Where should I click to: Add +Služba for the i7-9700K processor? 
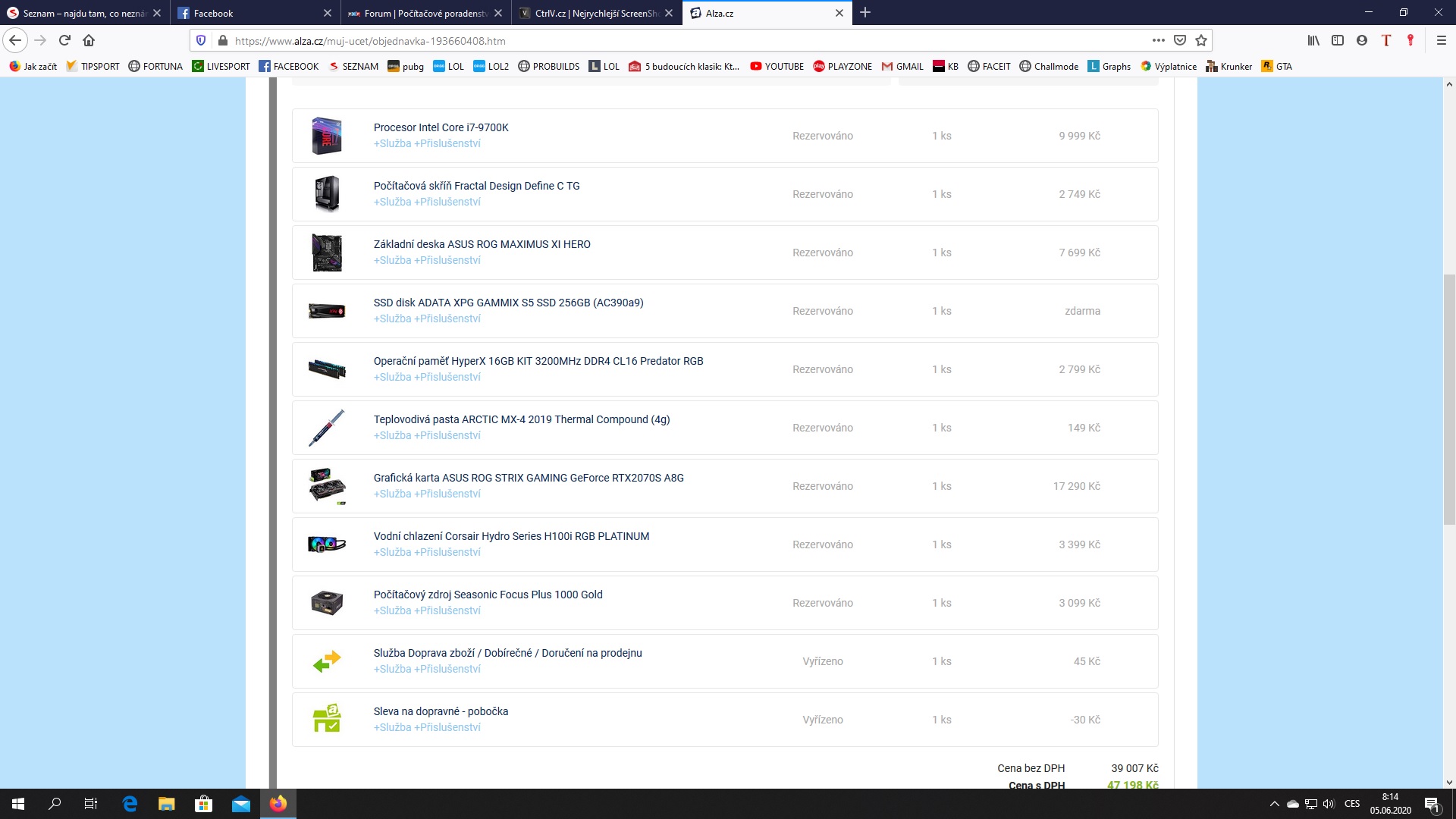click(x=392, y=143)
